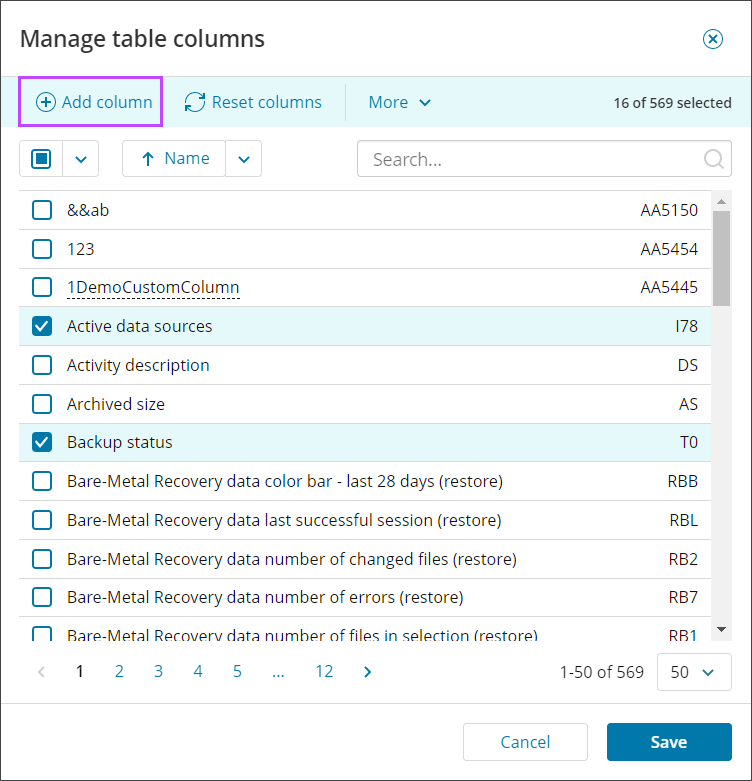Screen dimensions: 752x781
Task: Click the search magnifier icon
Action: 714,159
